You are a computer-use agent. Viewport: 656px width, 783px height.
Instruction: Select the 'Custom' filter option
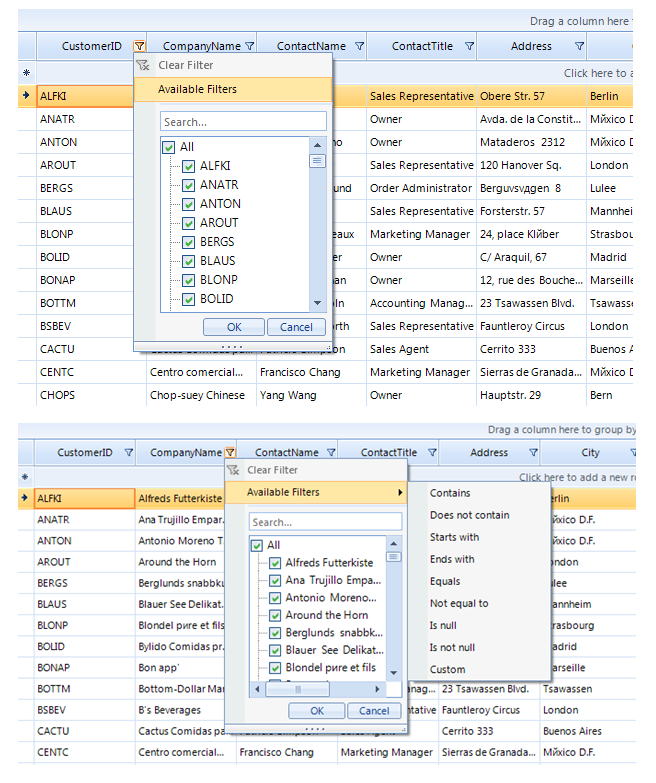447,669
